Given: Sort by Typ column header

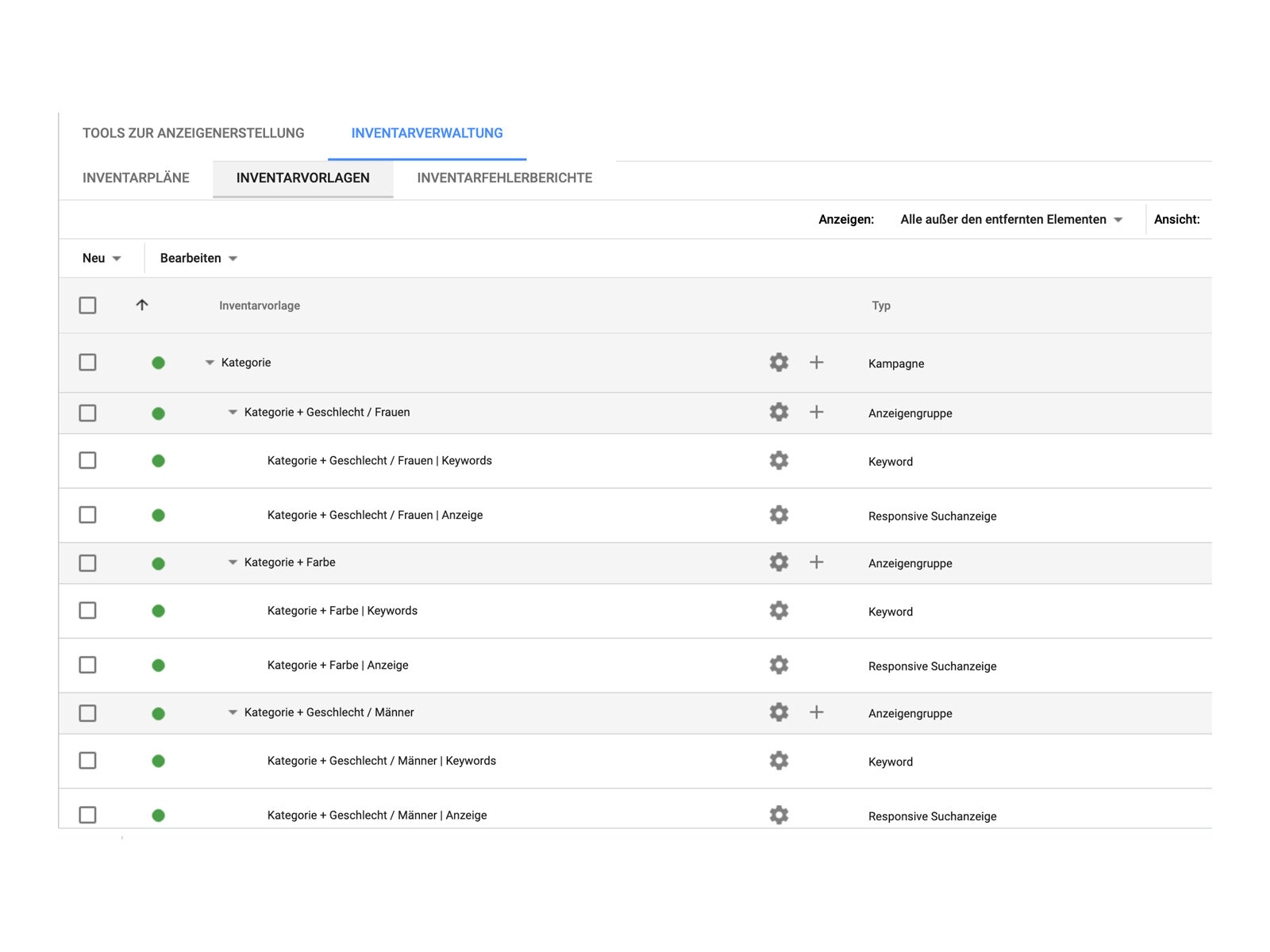Looking at the screenshot, I should [881, 305].
